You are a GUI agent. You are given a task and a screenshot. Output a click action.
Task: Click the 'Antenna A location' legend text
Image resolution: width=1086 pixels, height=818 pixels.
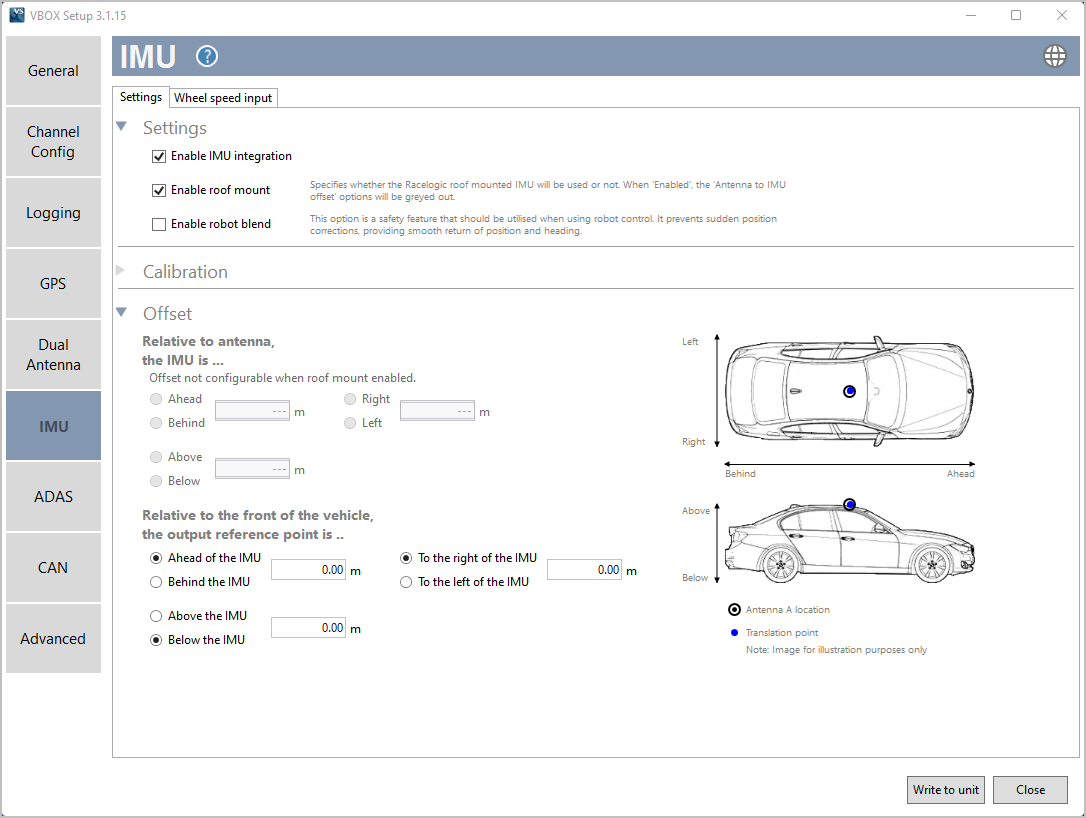787,610
